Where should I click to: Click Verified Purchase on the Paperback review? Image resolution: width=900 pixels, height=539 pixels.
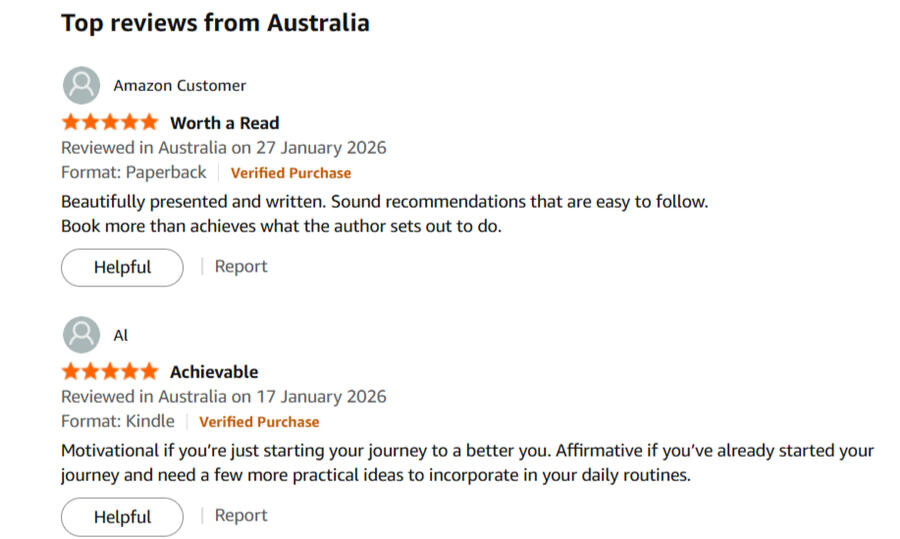click(x=291, y=173)
